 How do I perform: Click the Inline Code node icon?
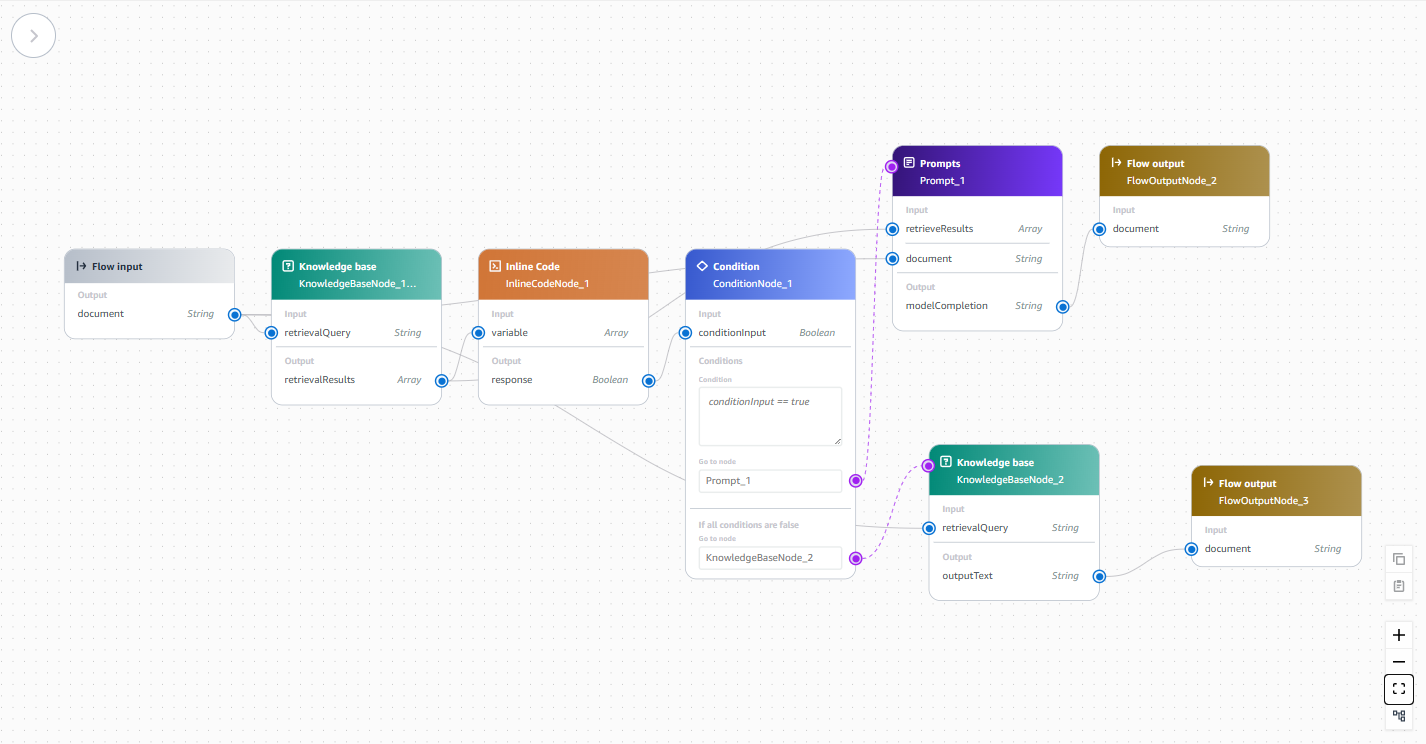(x=494, y=267)
